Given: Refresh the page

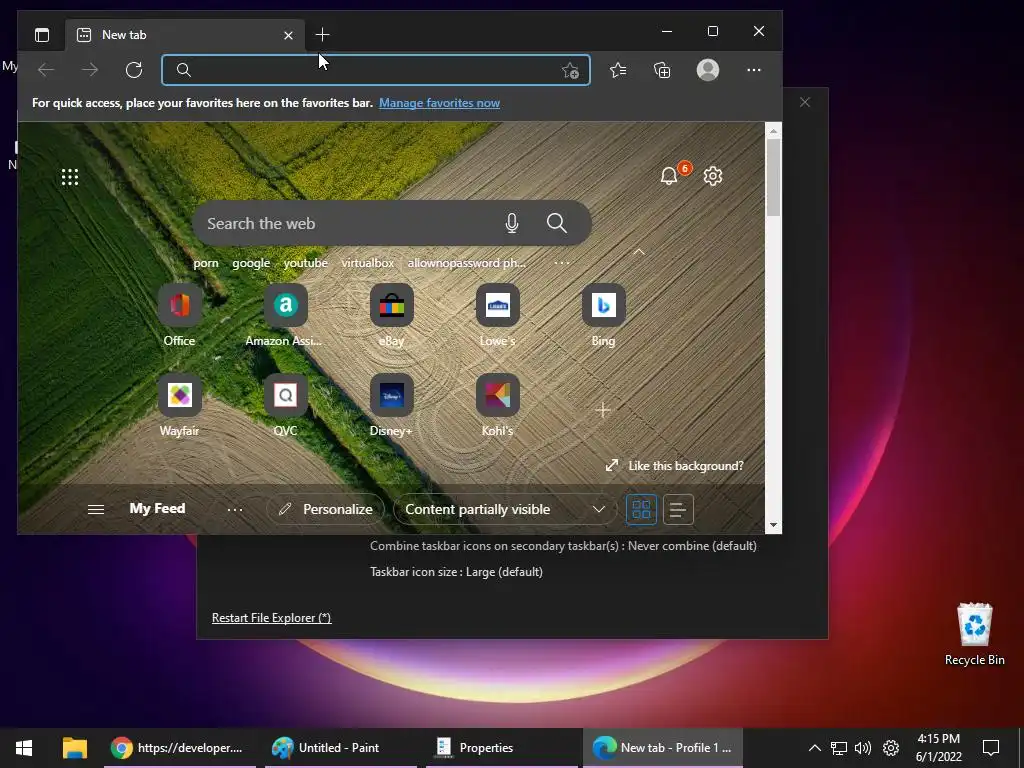Looking at the screenshot, I should [x=134, y=70].
